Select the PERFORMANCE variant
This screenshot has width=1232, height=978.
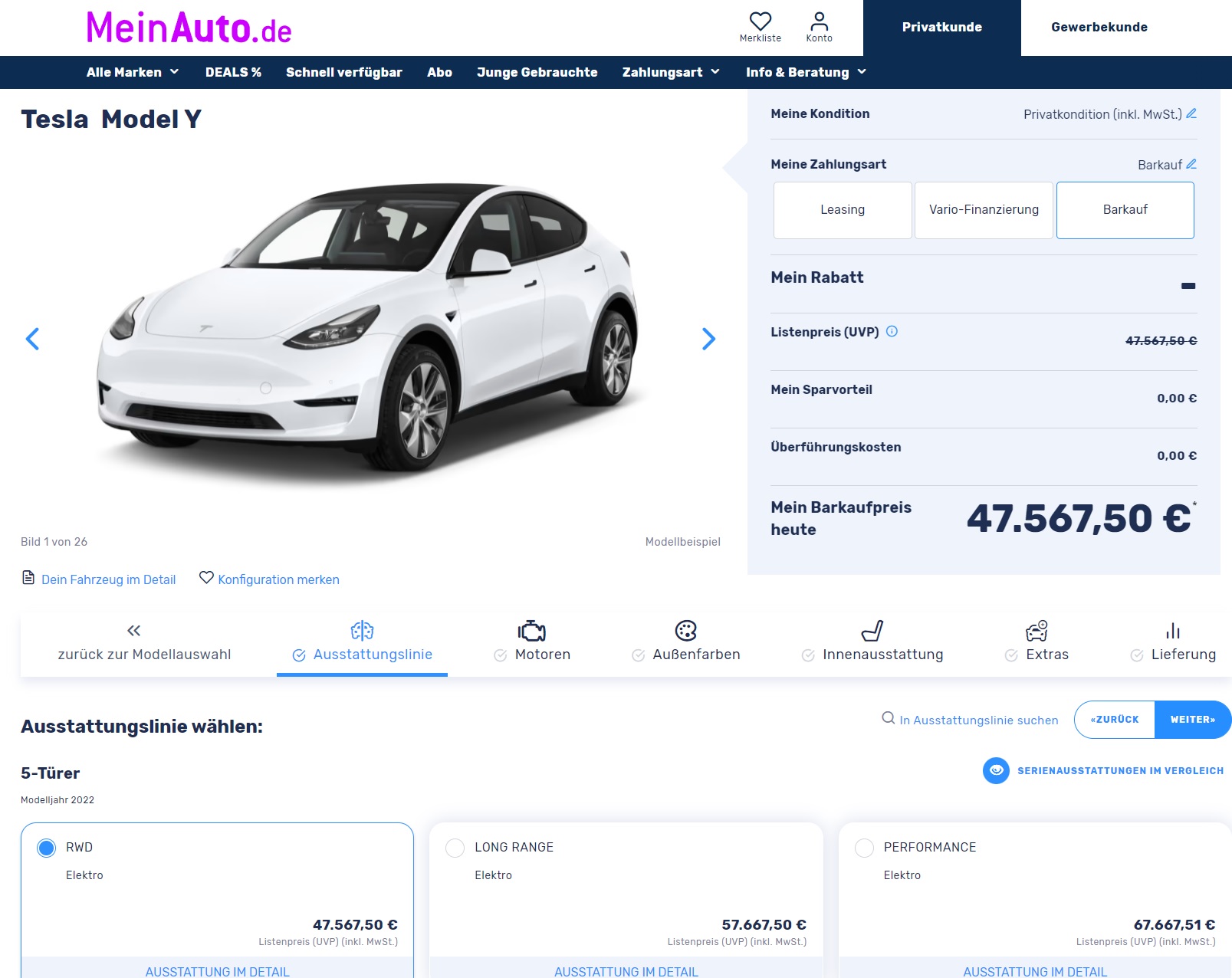pos(866,847)
